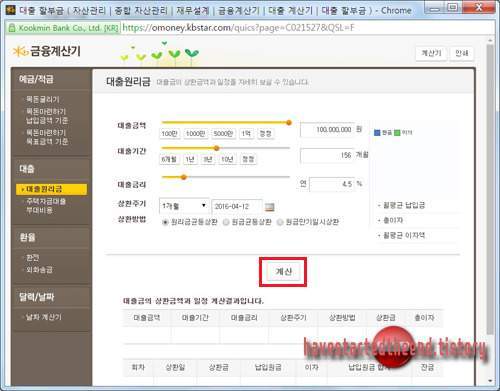This screenshot has height=391, width=500.
Task: Set loan amount with 5000만 preset
Action: [223, 134]
